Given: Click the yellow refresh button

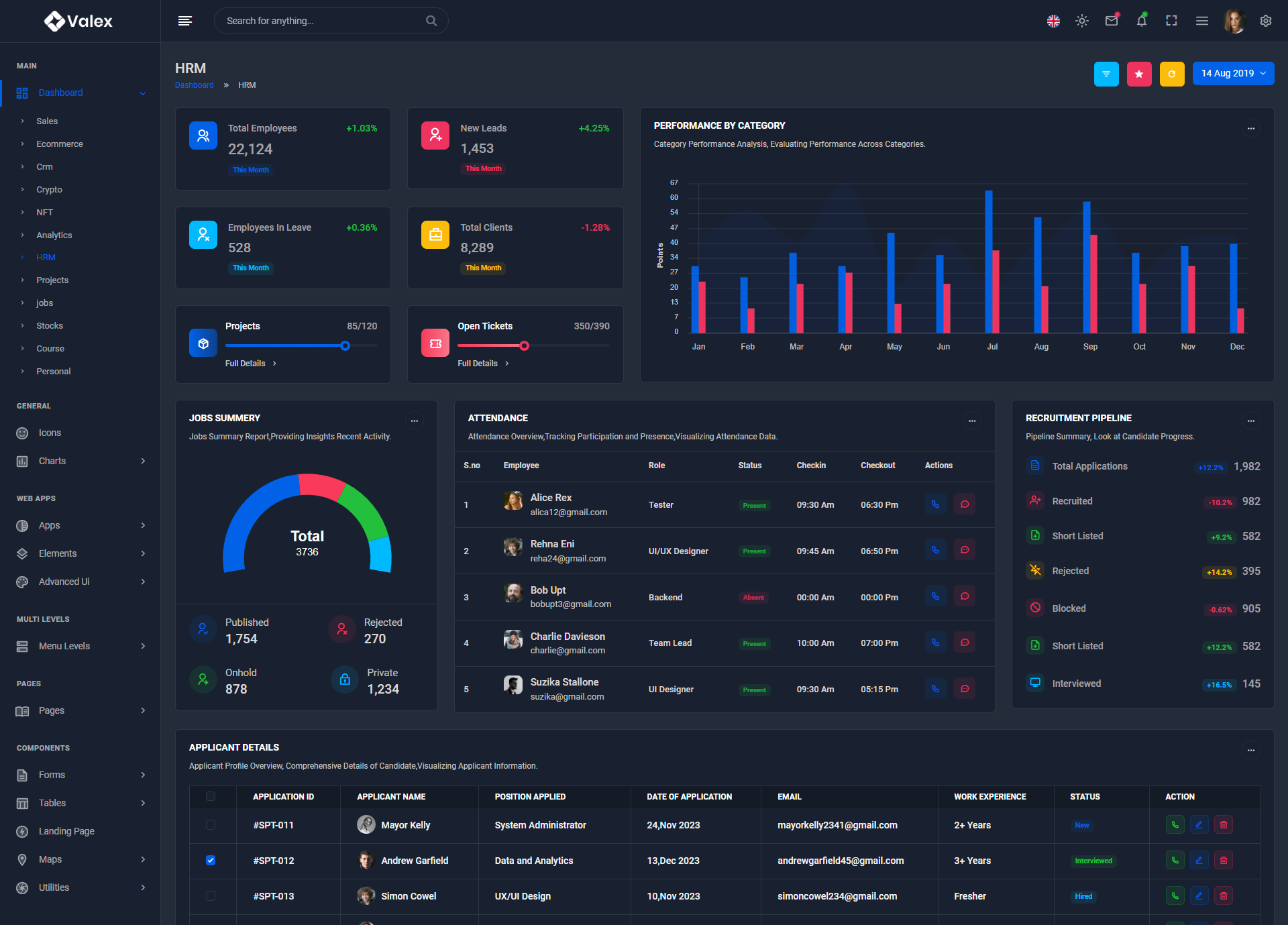Looking at the screenshot, I should (x=1171, y=74).
